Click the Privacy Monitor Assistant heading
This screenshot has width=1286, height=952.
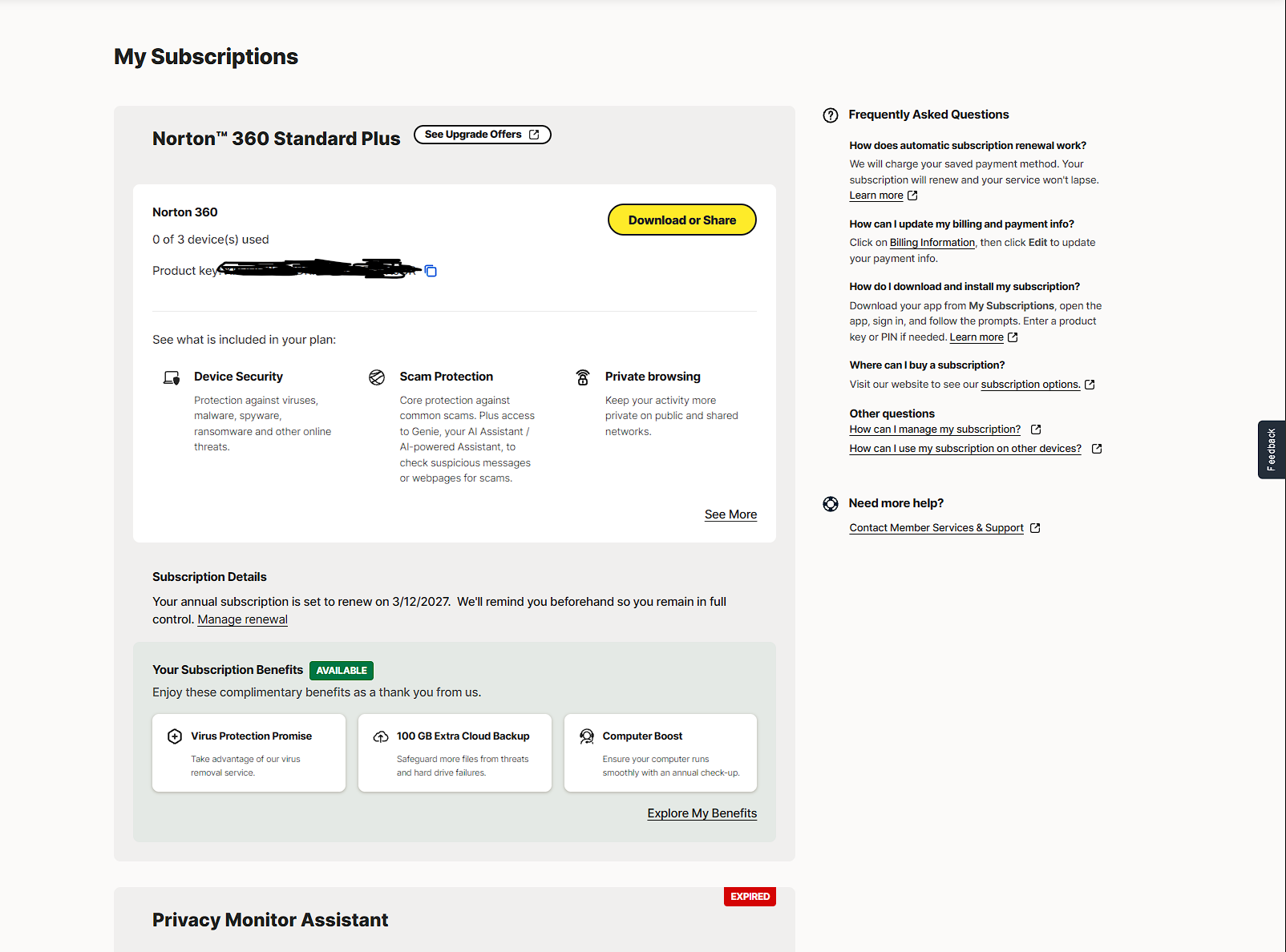pos(270,920)
